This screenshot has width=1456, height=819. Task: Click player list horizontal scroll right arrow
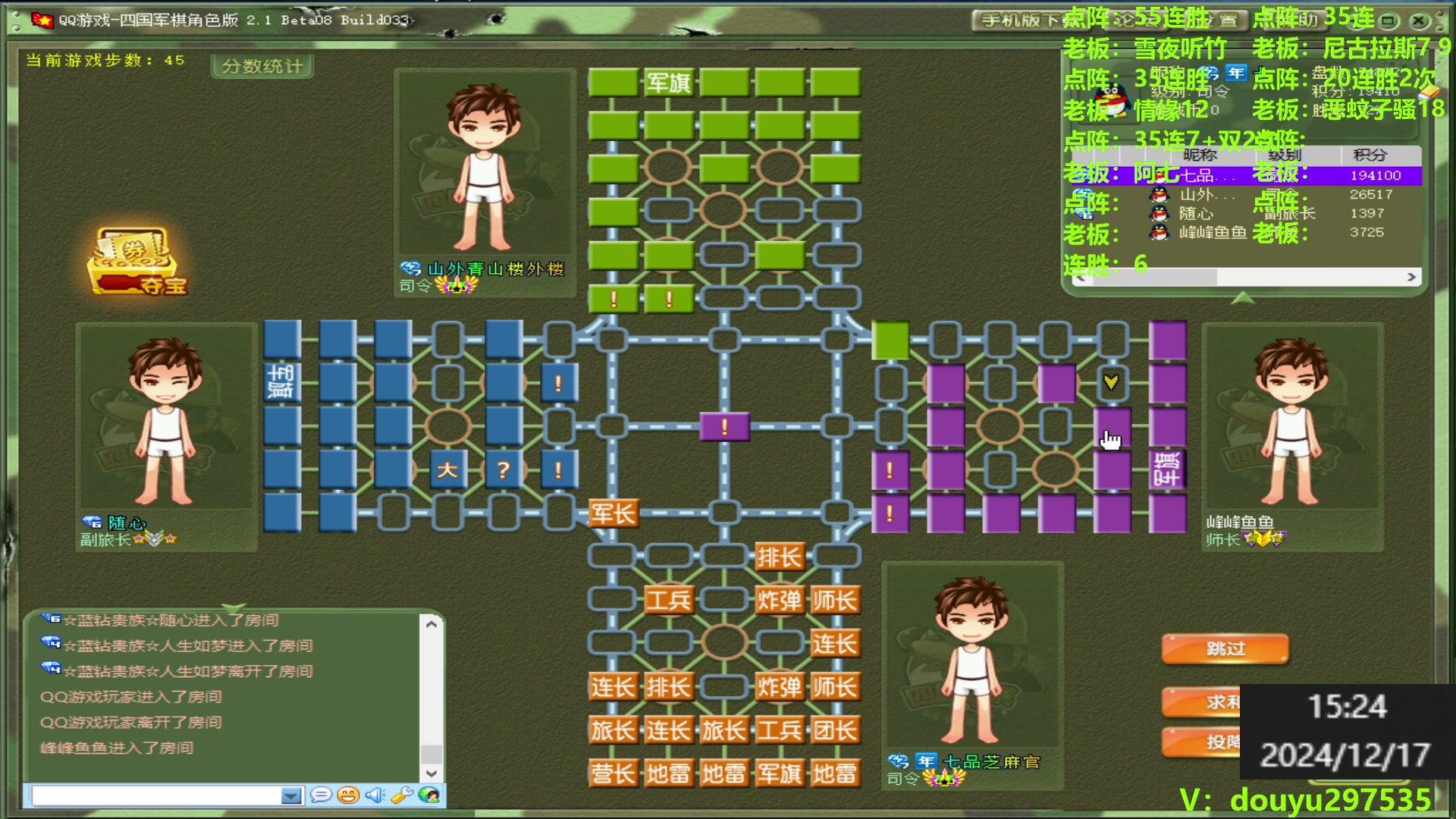point(1411,278)
